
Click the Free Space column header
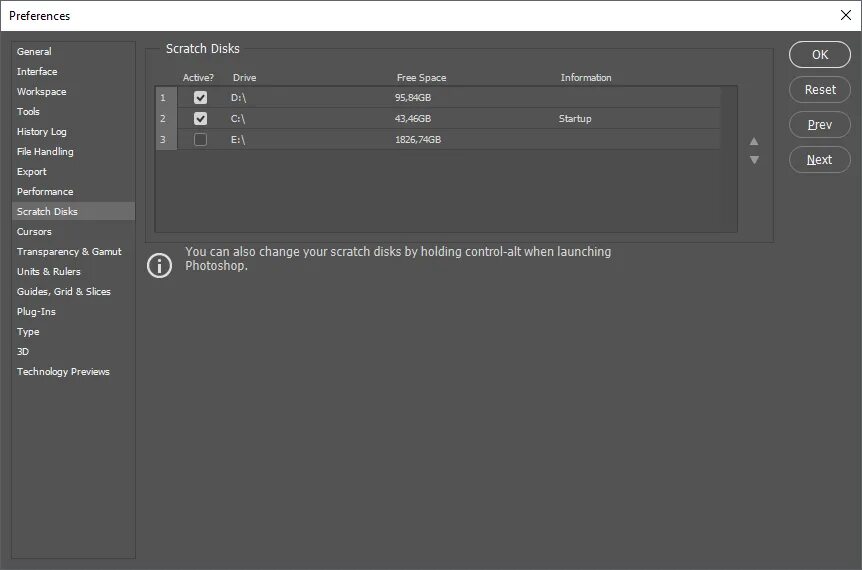[422, 78]
